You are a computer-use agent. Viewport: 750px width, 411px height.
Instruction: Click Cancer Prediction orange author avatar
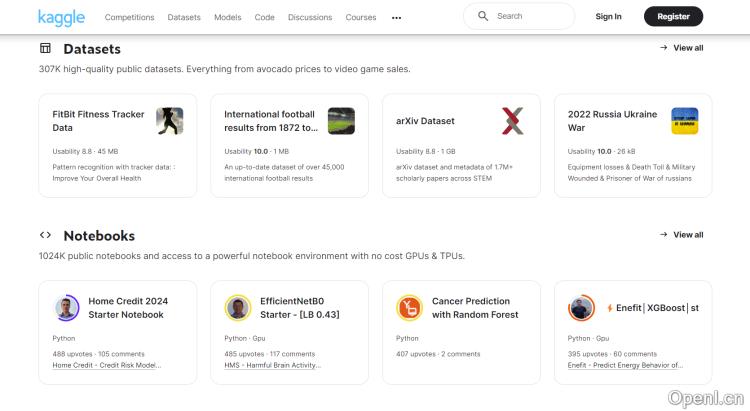point(409,308)
